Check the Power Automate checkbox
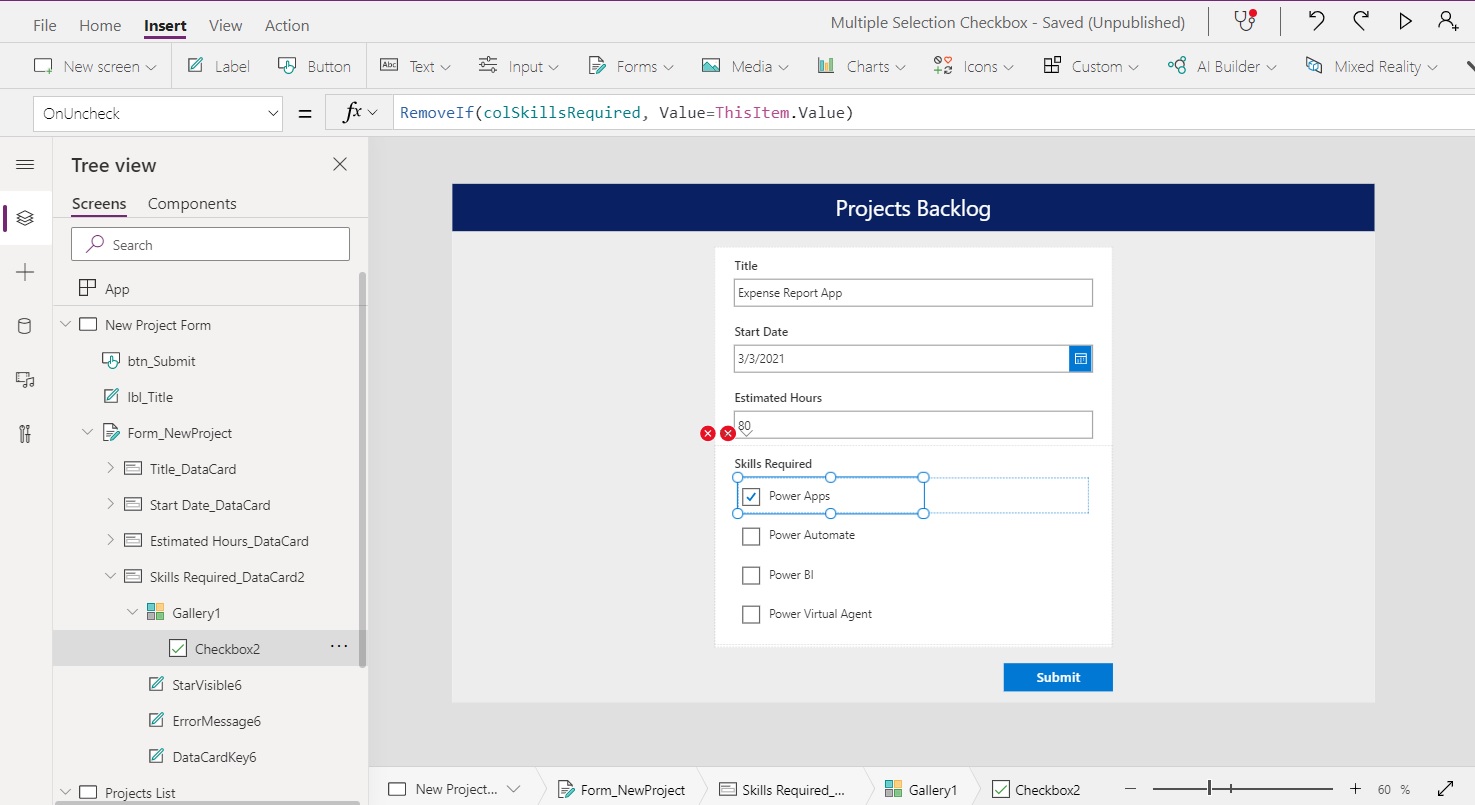 point(751,535)
